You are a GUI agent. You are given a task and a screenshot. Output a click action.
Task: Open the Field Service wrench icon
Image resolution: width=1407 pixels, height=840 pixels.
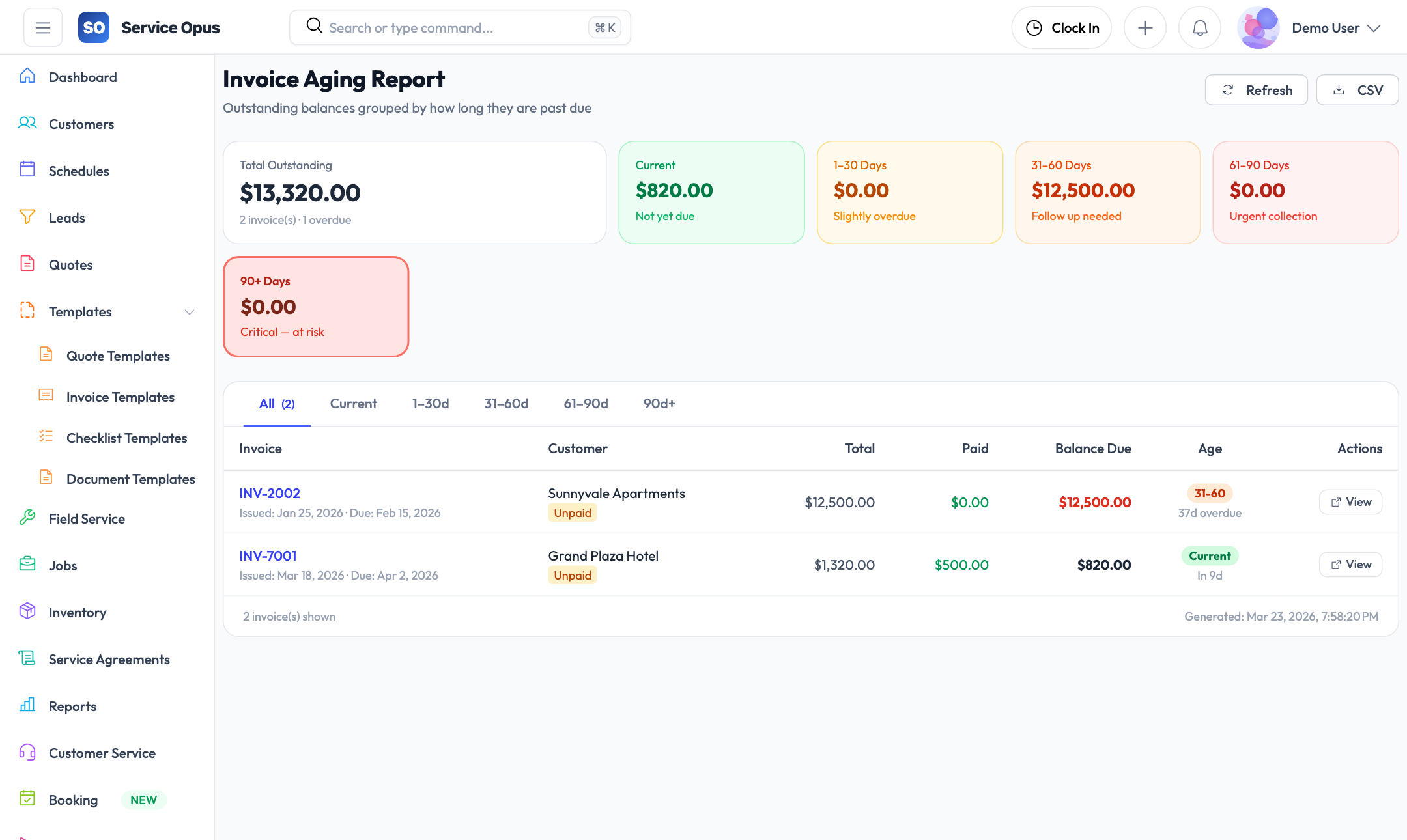tap(27, 518)
